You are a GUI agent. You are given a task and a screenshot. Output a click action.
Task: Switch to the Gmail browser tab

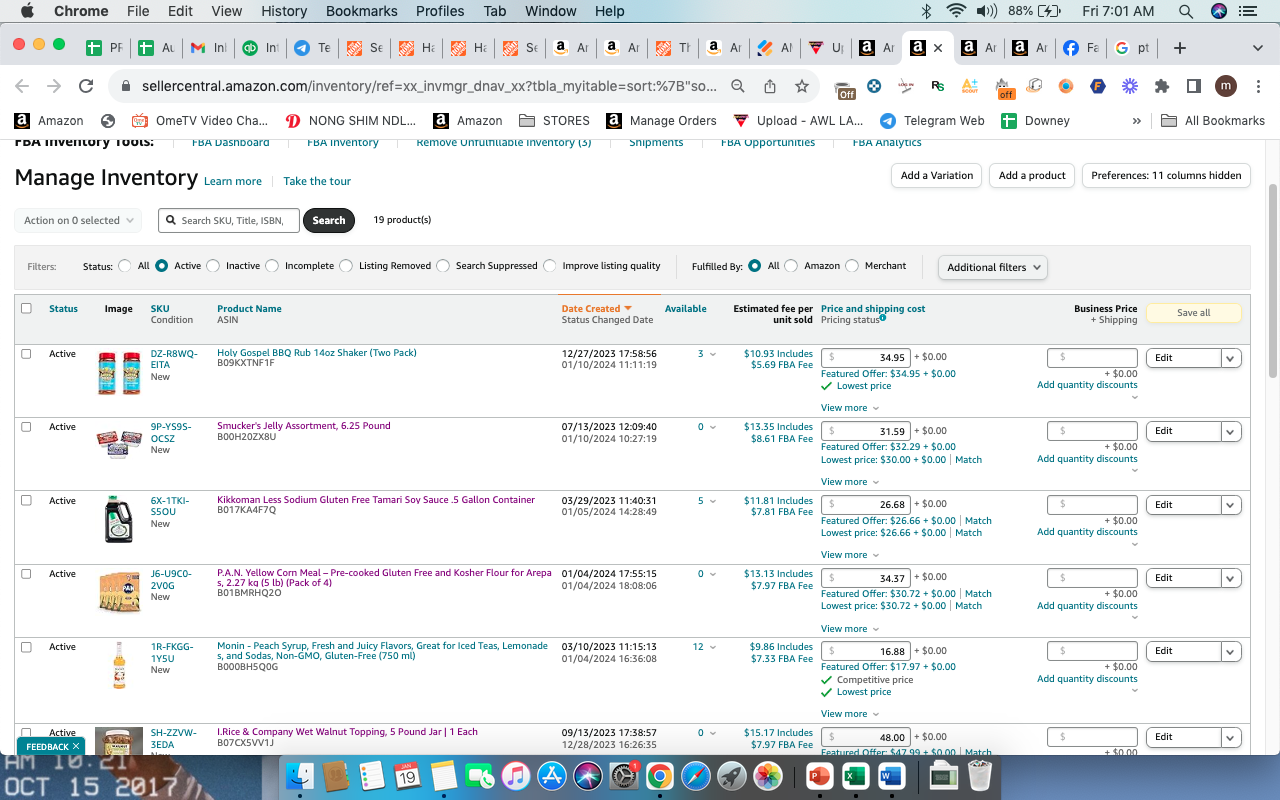[x=207, y=48]
